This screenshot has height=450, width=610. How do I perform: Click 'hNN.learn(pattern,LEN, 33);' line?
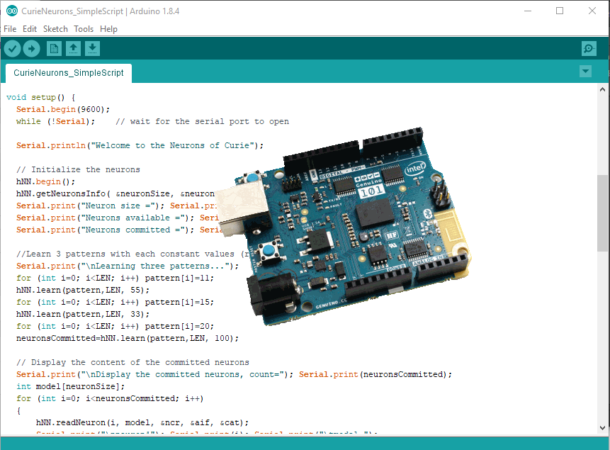pos(83,314)
